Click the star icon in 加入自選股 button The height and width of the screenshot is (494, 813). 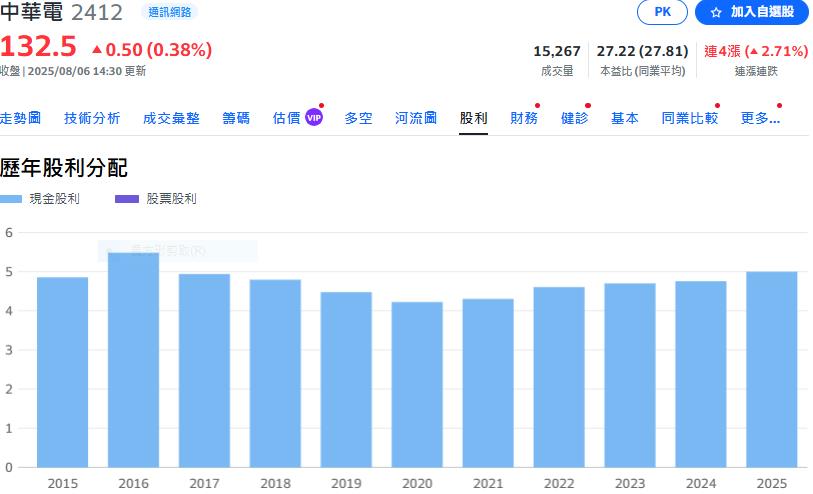click(x=716, y=12)
